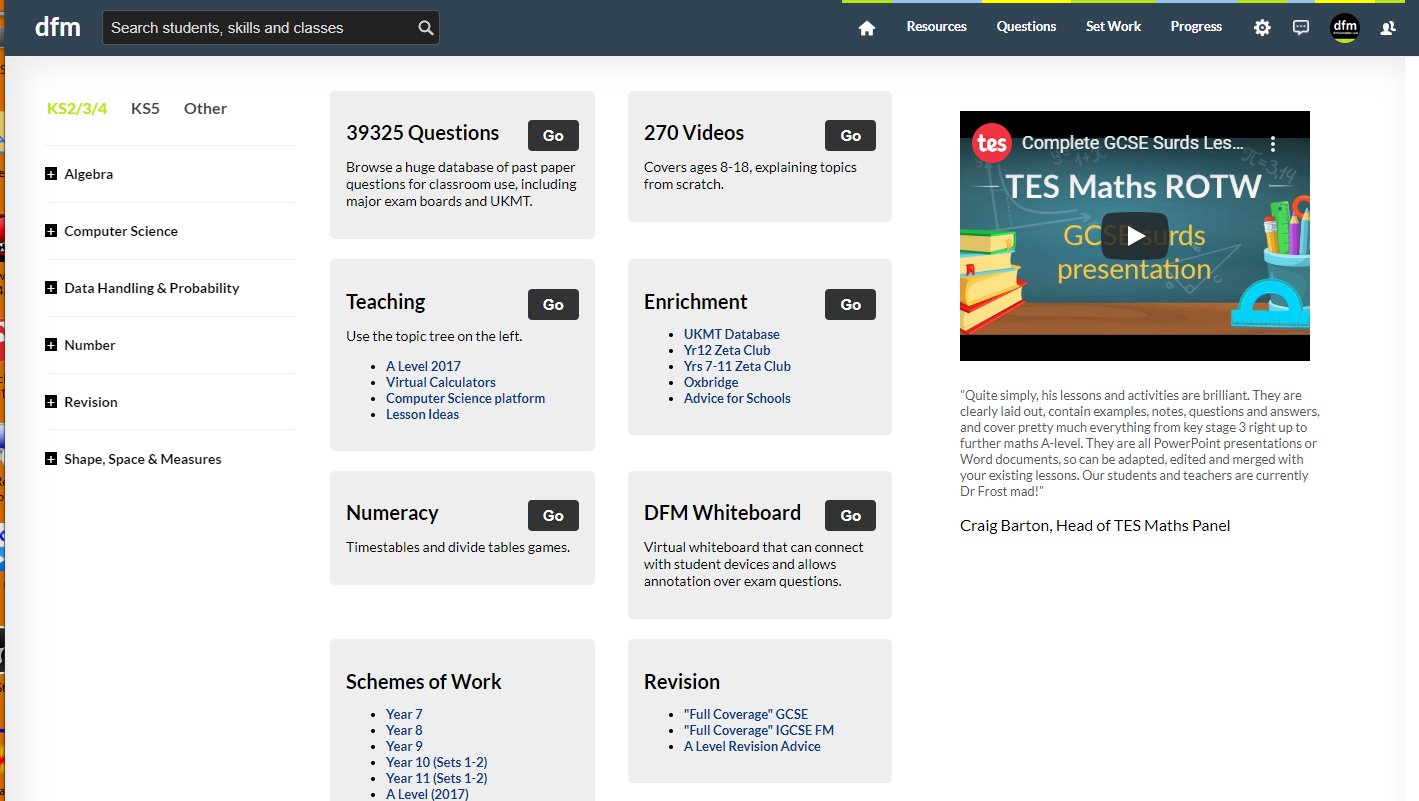Open the settings gear icon
The height and width of the screenshot is (801, 1419).
click(1261, 27)
